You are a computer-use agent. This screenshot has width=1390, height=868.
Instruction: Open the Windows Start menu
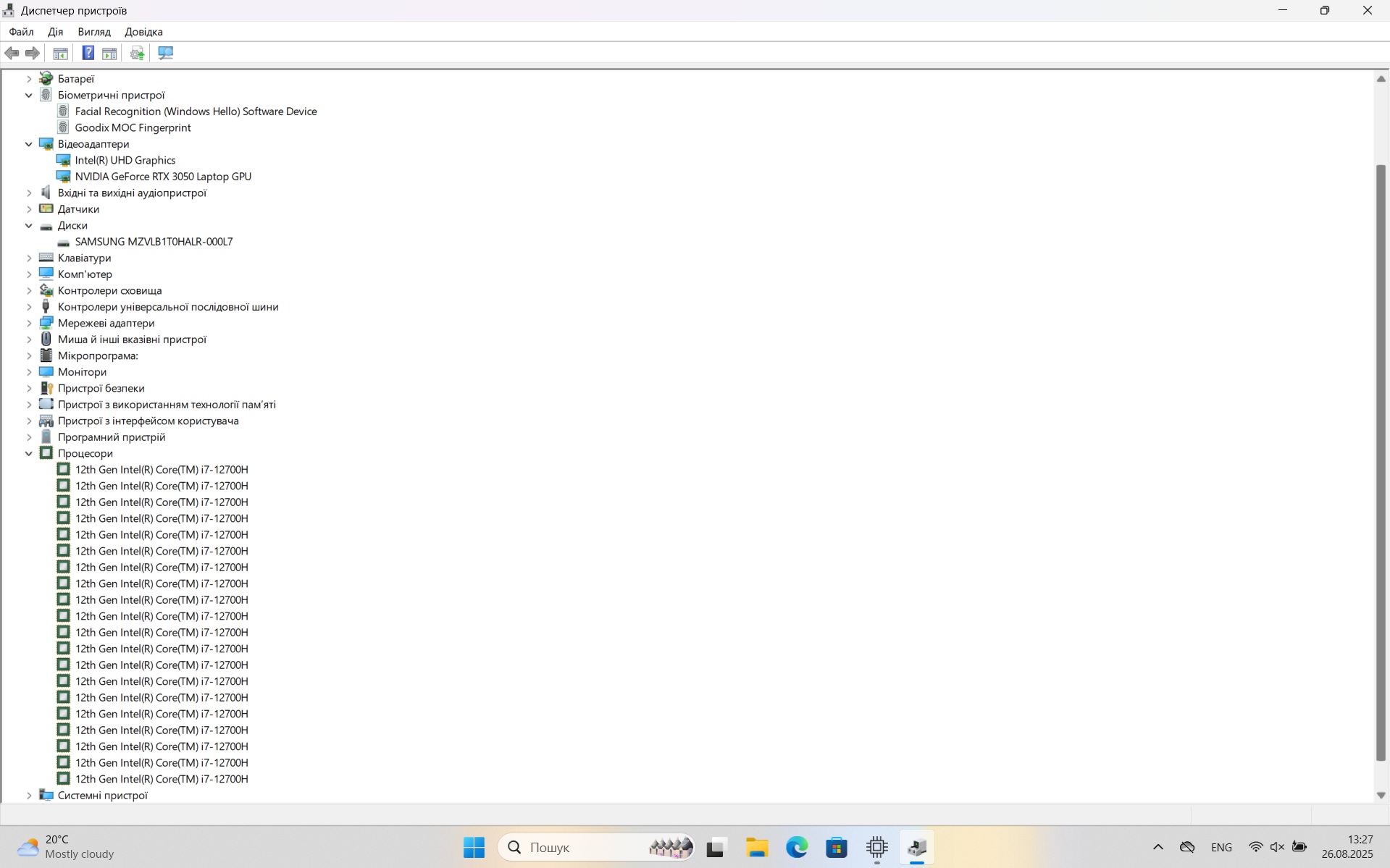point(474,847)
